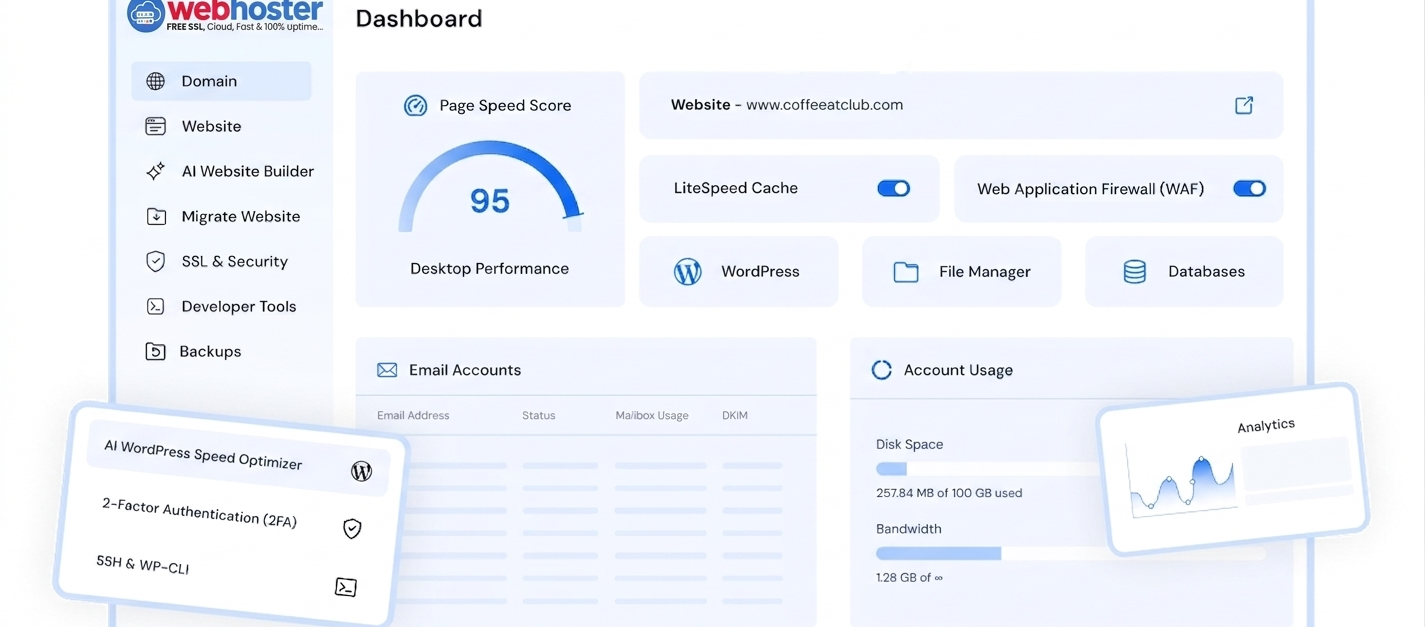Disable the Web Application Firewall toggle

click(1249, 188)
